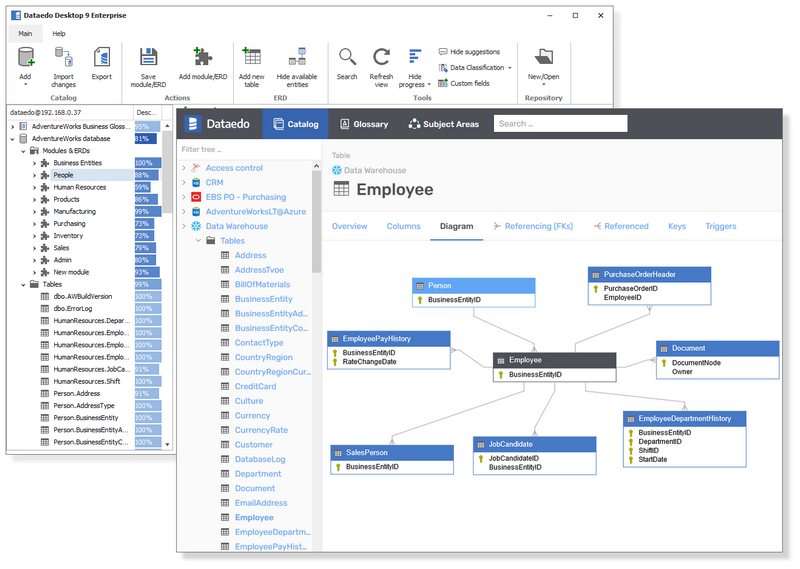The image size is (800, 569).
Task: Switch to the Columns tab
Action: click(x=403, y=226)
